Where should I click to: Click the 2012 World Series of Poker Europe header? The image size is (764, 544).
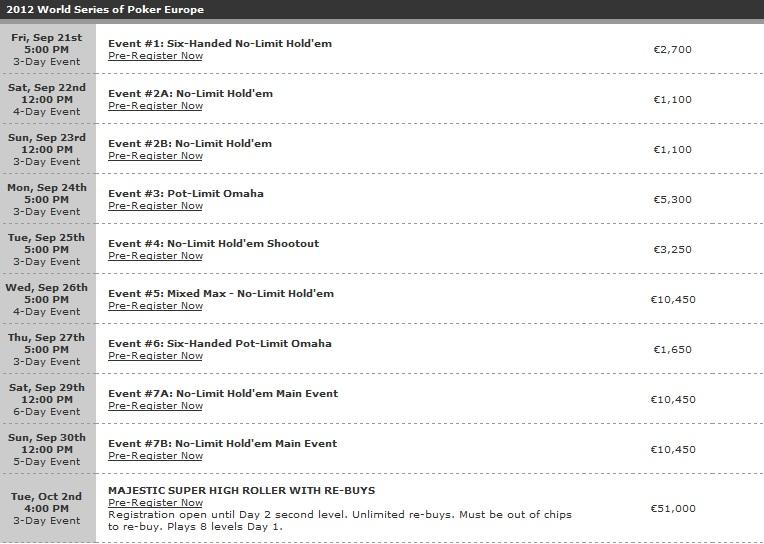pyautogui.click(x=105, y=9)
